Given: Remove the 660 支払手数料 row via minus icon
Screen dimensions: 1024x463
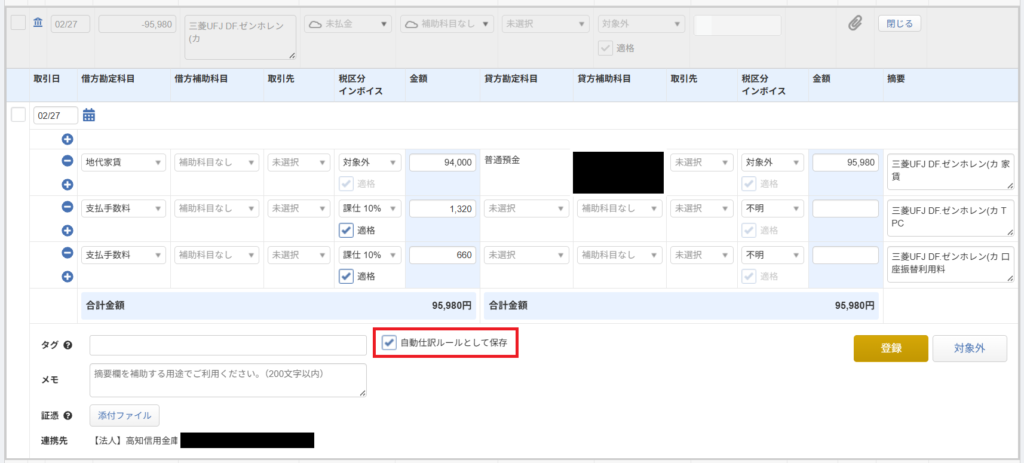Looking at the screenshot, I should (67, 253).
